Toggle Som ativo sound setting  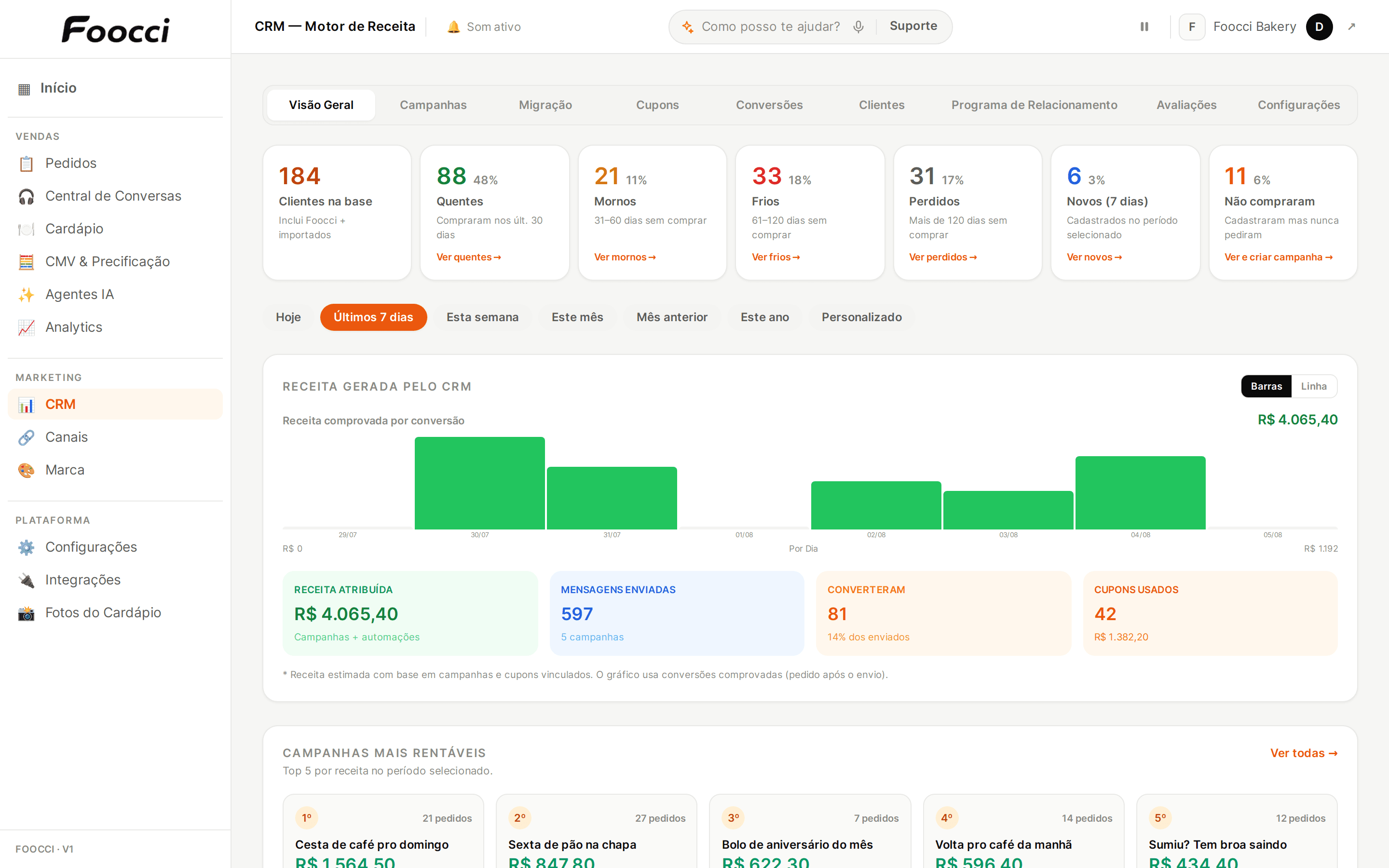484,27
